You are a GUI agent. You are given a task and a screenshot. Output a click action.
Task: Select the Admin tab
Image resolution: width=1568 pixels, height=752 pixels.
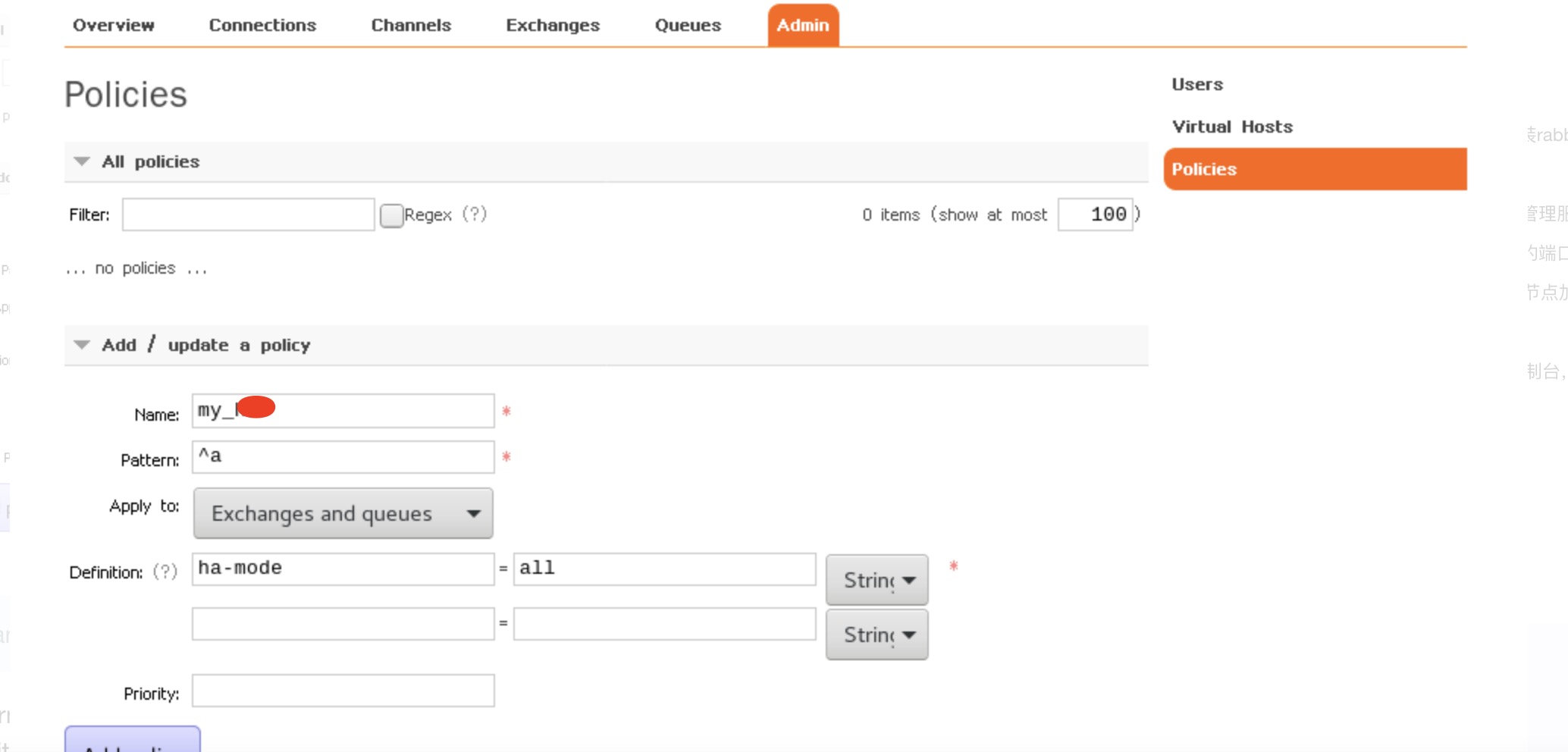803,25
